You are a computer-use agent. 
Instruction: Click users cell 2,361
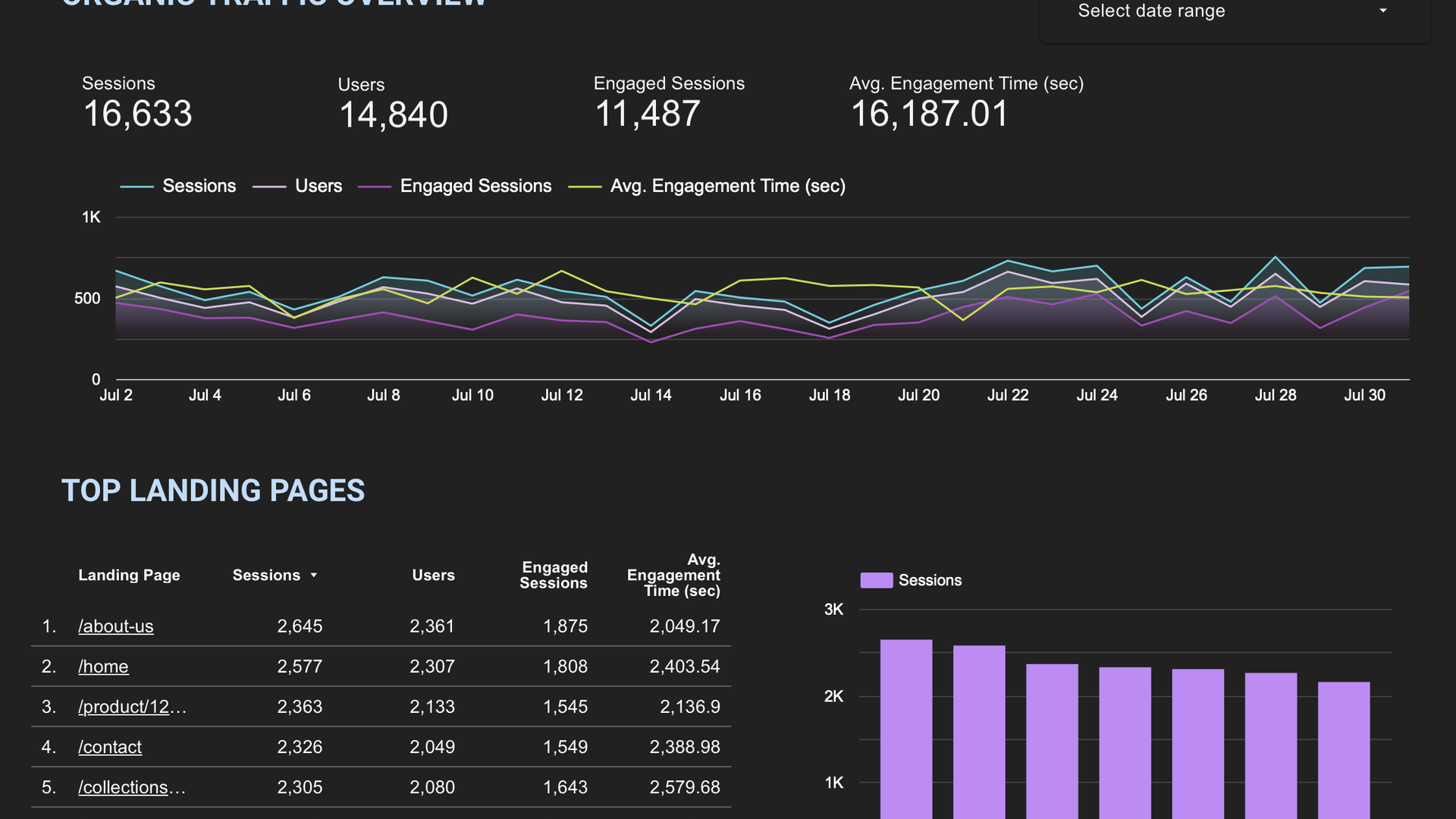[432, 626]
